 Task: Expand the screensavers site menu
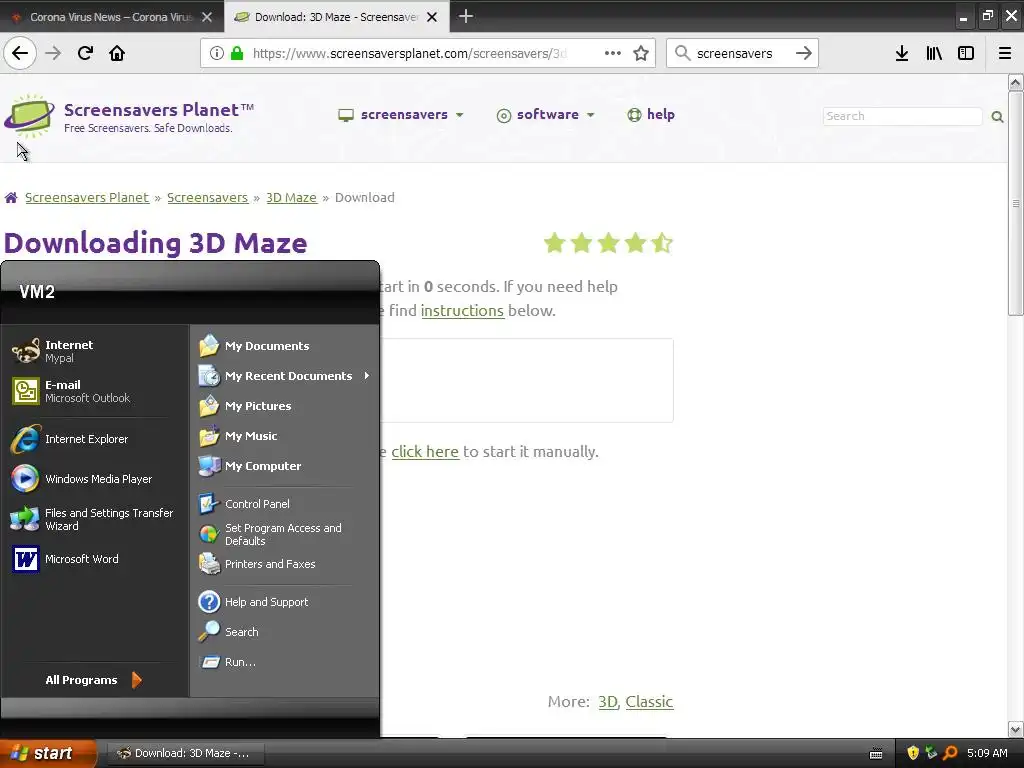(401, 115)
